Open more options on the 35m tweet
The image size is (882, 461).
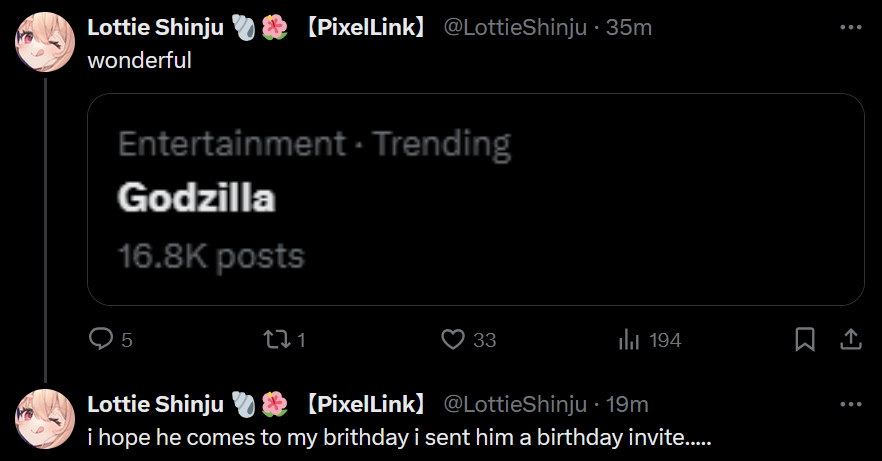pos(850,27)
